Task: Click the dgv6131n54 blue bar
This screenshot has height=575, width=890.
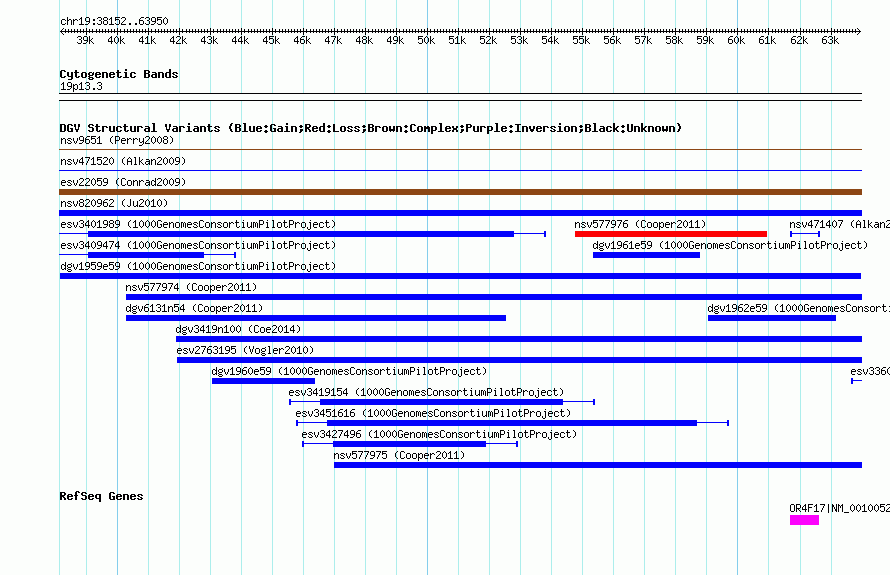Action: click(x=316, y=318)
